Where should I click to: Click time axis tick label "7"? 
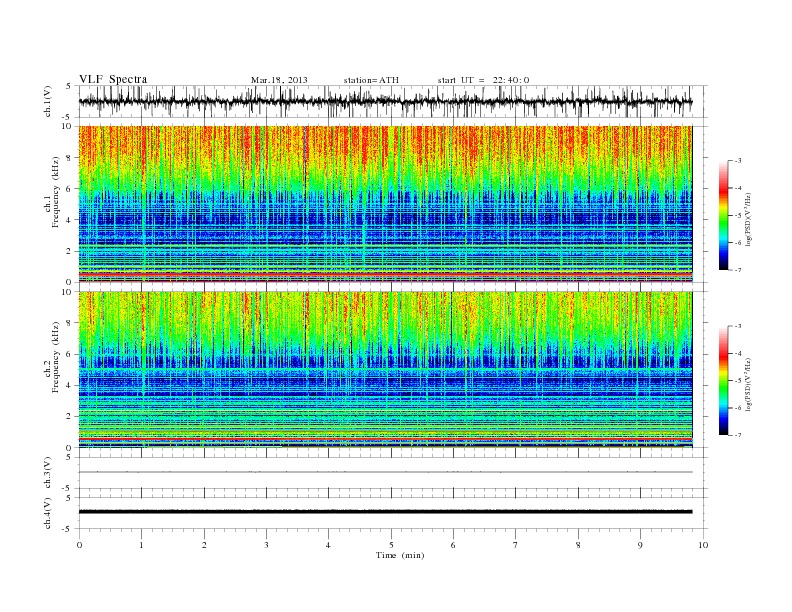click(x=516, y=545)
